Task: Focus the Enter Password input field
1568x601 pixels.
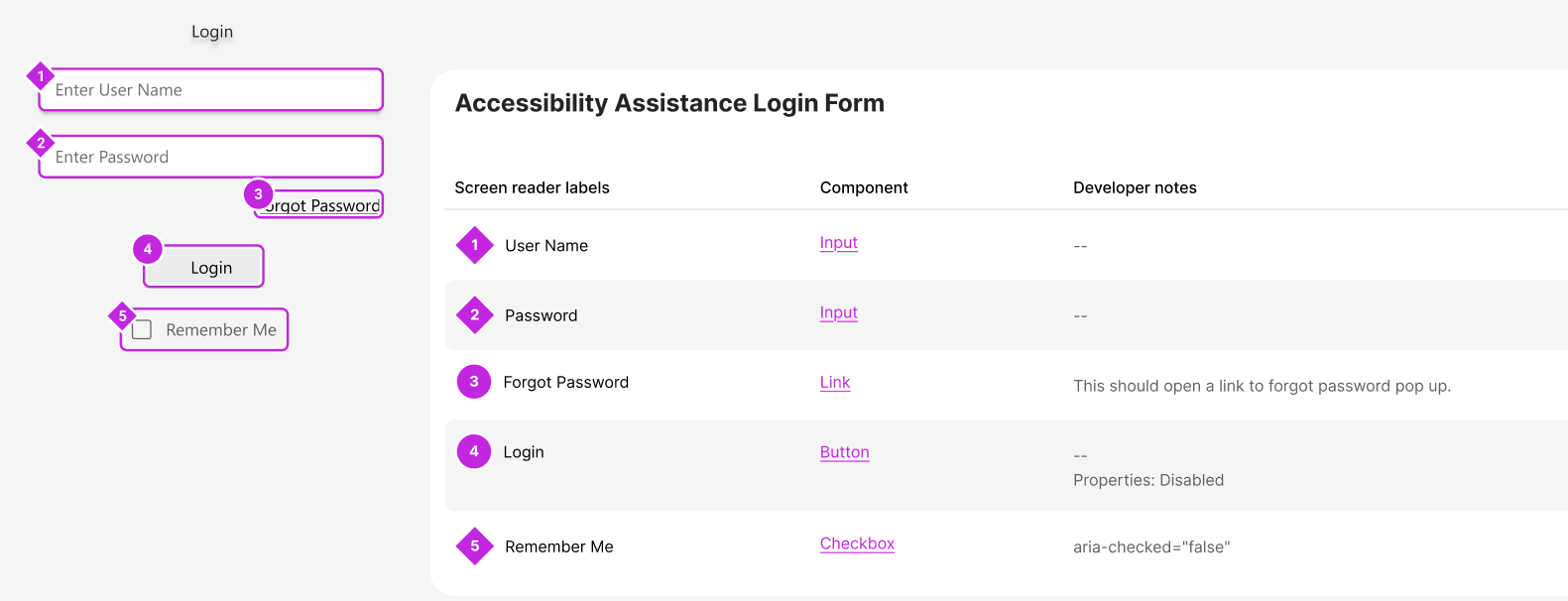Action: click(x=211, y=157)
